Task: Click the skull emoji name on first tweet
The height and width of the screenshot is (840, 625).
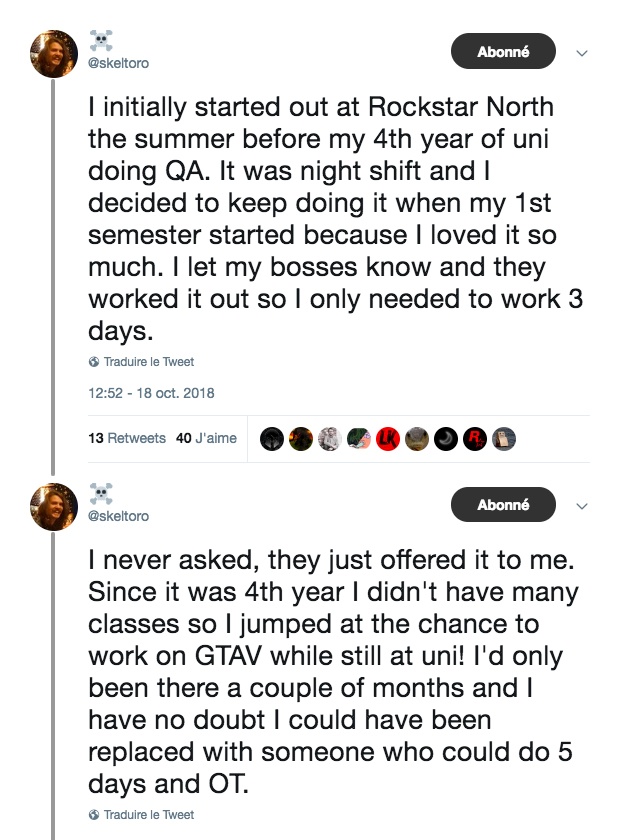Action: click(101, 41)
